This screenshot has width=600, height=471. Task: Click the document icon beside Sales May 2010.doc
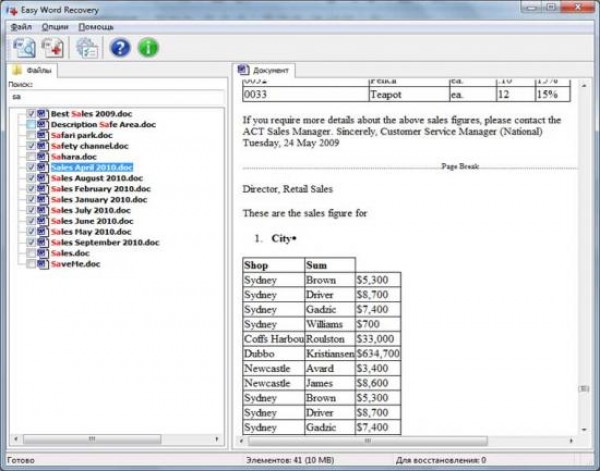[42, 232]
